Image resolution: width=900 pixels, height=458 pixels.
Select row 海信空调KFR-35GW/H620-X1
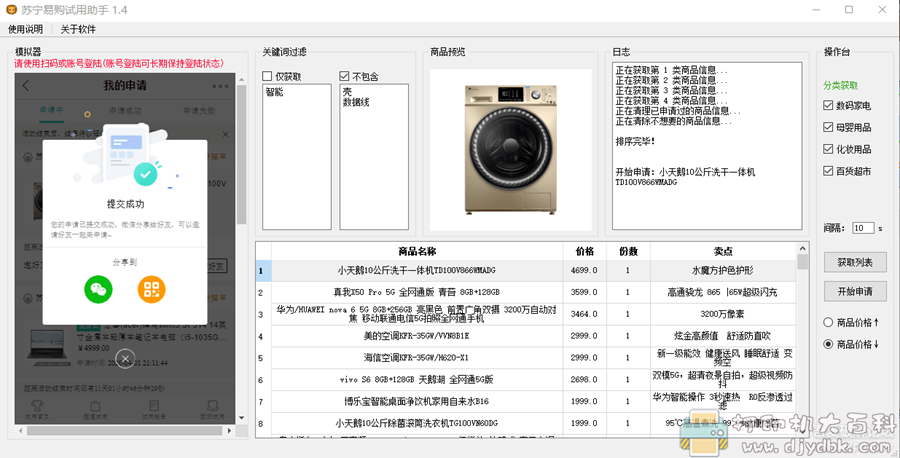417,358
